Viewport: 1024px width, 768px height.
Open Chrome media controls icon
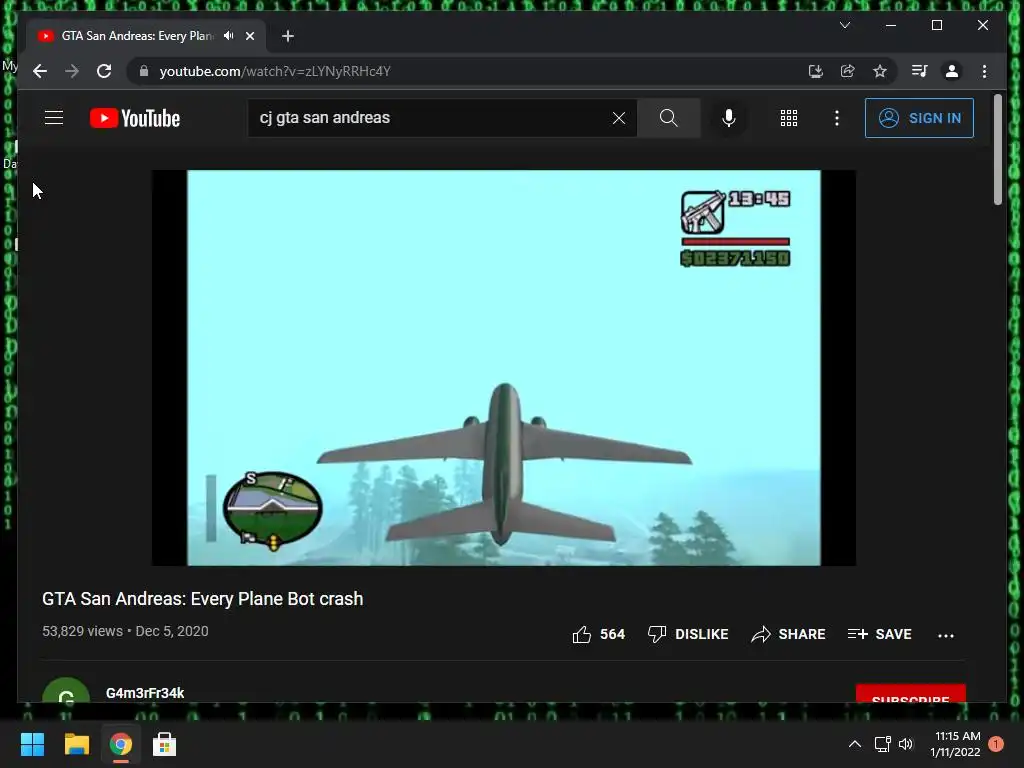[920, 71]
